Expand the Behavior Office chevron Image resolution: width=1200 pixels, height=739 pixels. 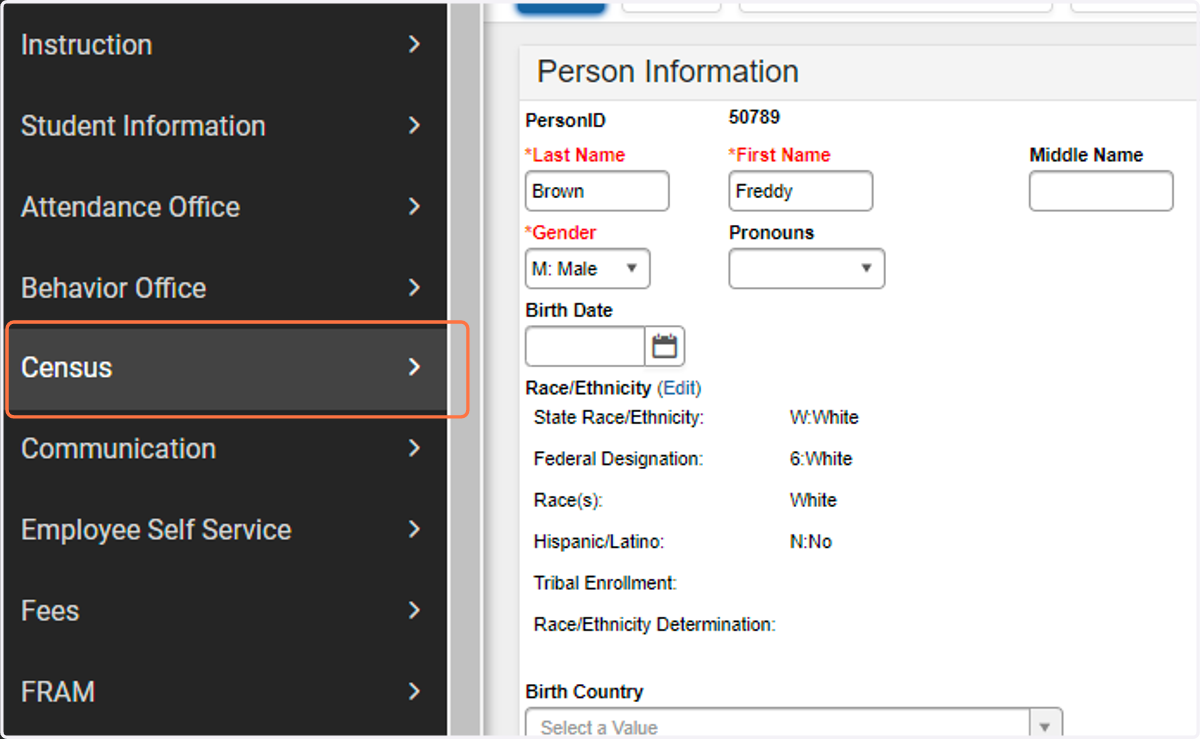pos(415,287)
